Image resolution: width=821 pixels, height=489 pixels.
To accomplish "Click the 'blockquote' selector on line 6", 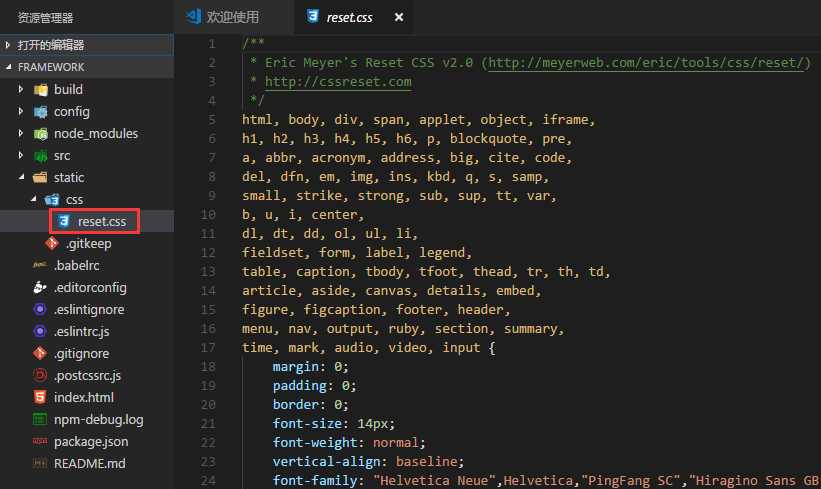I will 488,139.
